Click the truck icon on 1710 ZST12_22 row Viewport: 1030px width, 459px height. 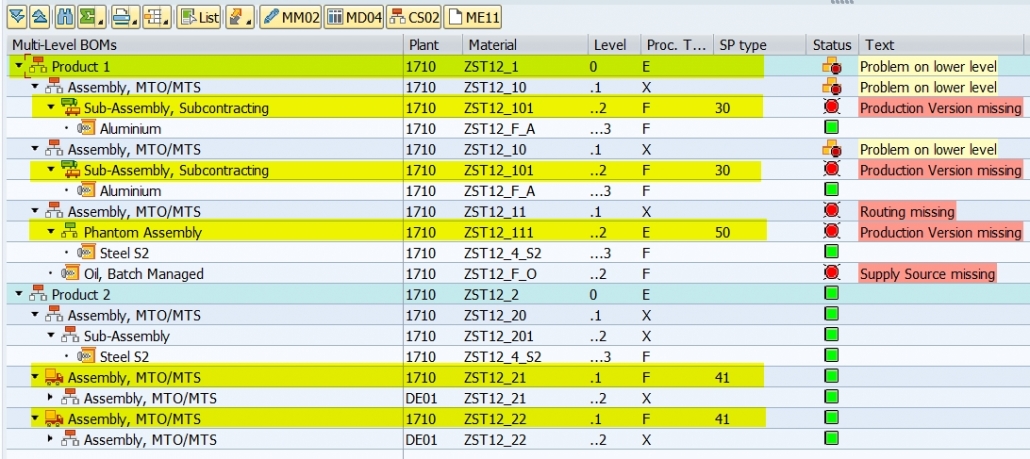coord(54,419)
